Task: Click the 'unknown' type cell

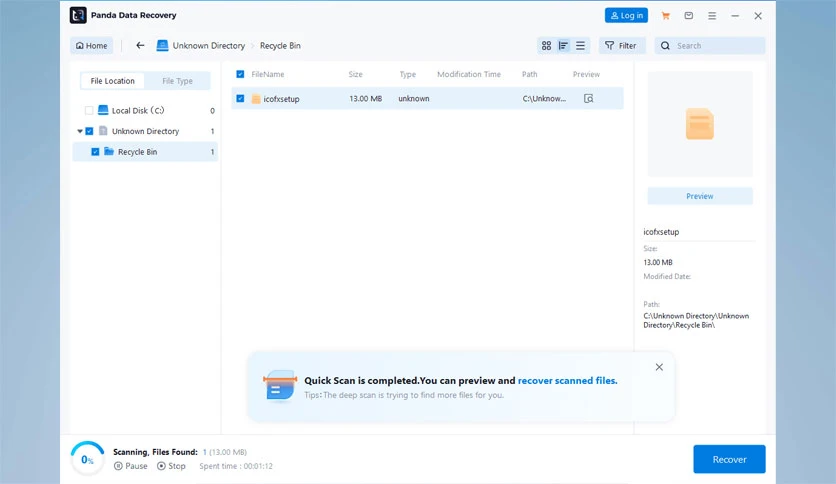Action: 414,99
